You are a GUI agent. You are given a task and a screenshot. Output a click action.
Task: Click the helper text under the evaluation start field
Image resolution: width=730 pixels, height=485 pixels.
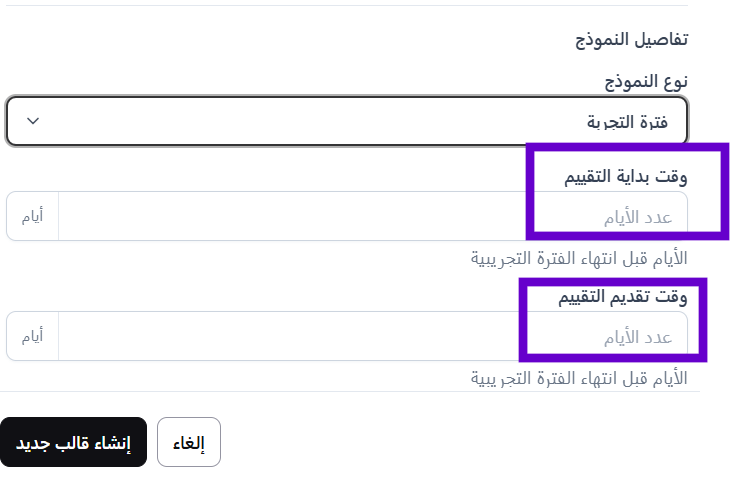point(579,259)
